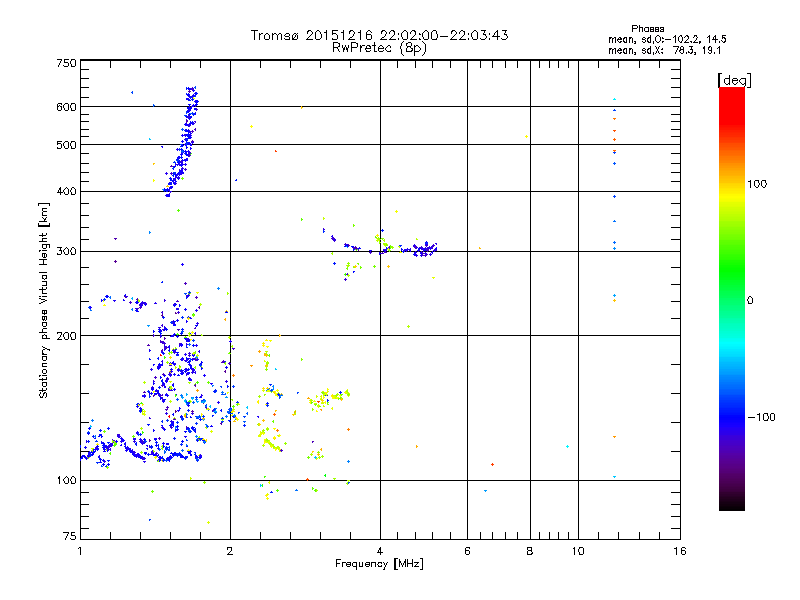The height and width of the screenshot is (600, 800).
Task: Click the blue trace cluster near 5 MHz at 300 km
Action: click(424, 249)
